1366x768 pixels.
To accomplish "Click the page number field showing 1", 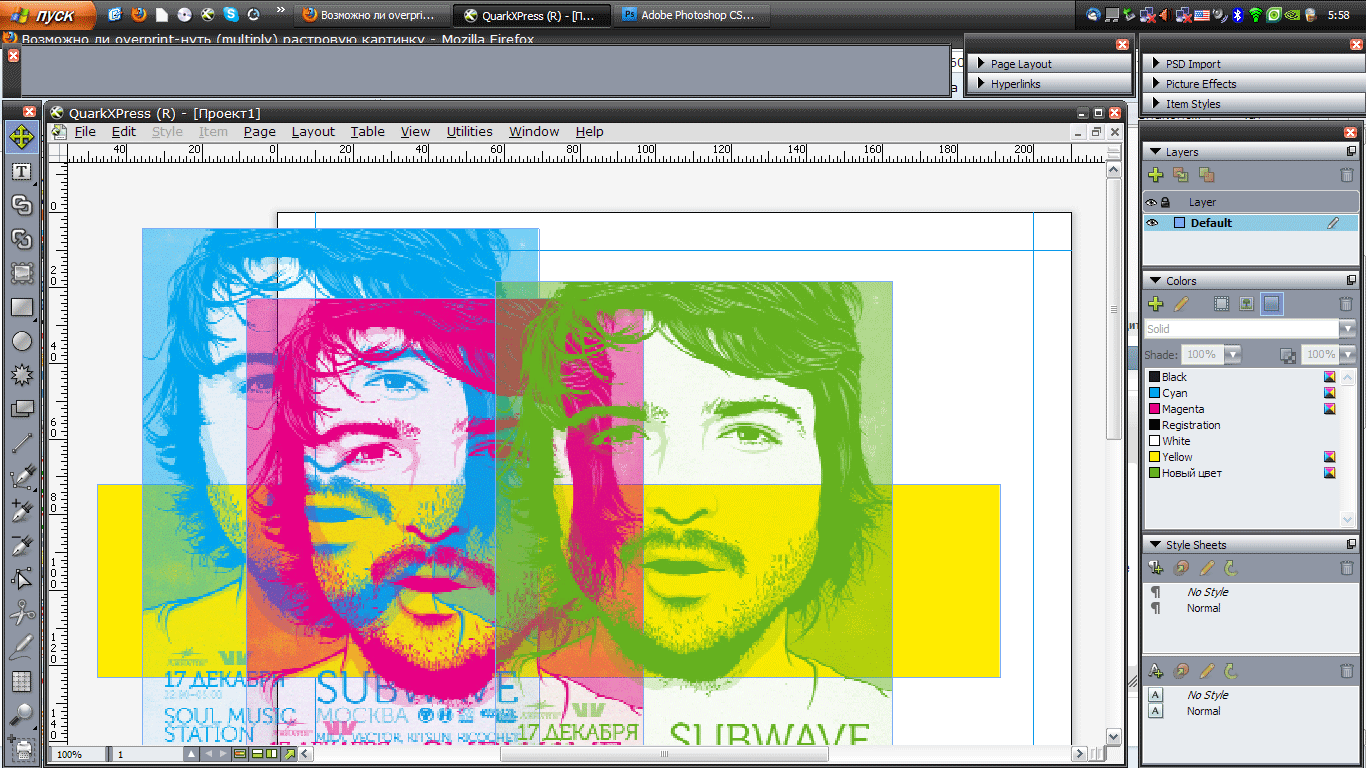I will coord(150,754).
